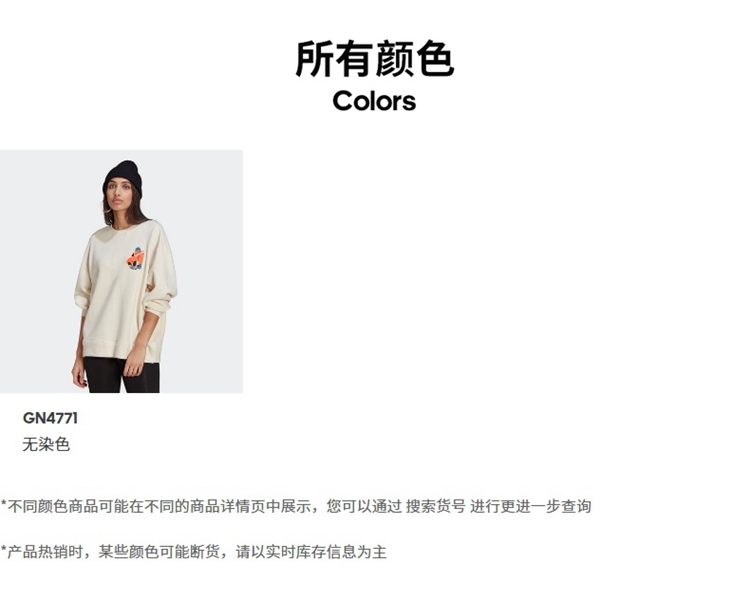Click 请以实时库存信息为主 text
Viewport: 750px width, 601px height.
(x=311, y=552)
